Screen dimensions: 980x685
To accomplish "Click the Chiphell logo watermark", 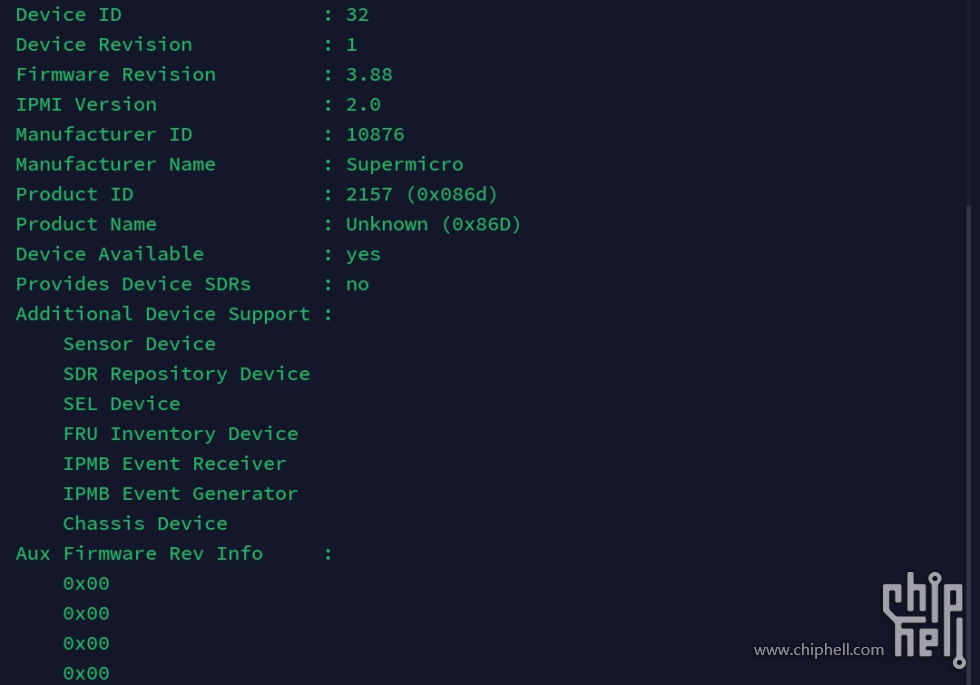I will pyautogui.click(x=924, y=620).
